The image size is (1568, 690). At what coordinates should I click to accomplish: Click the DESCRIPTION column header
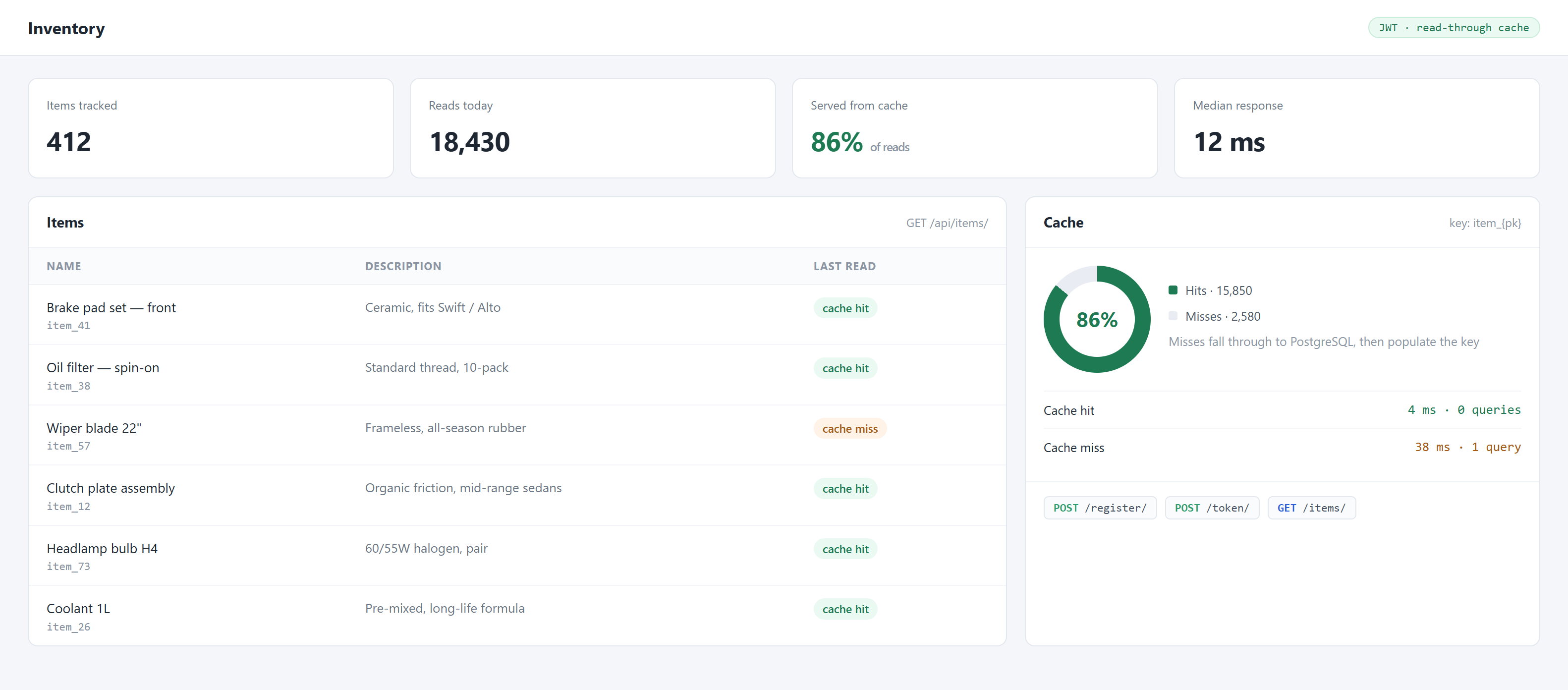[403, 266]
